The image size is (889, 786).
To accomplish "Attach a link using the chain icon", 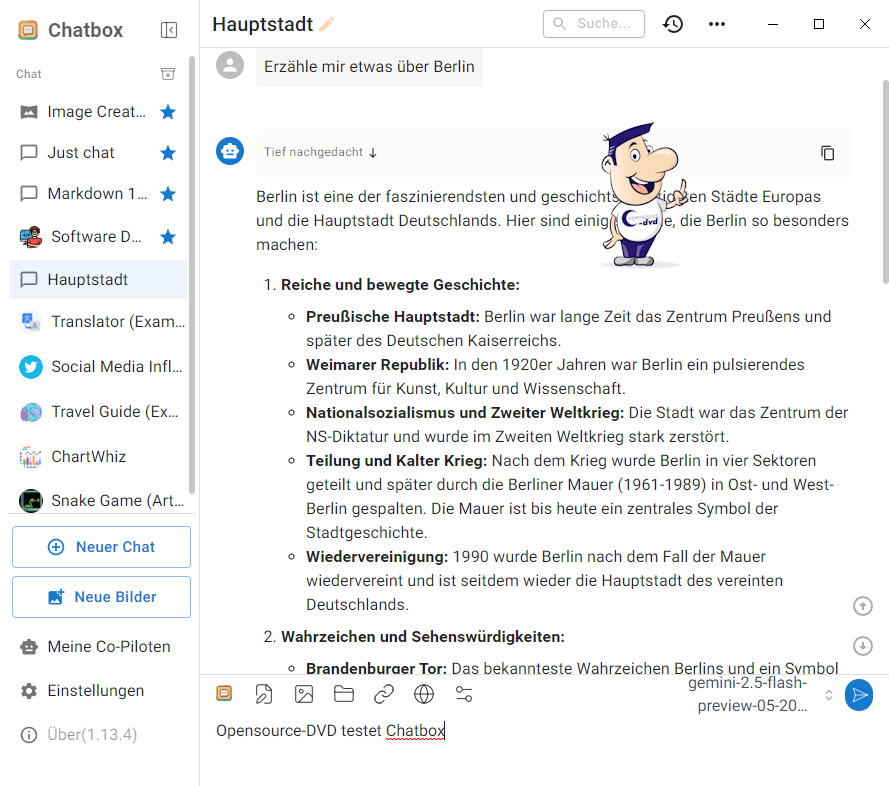I will pos(384,694).
